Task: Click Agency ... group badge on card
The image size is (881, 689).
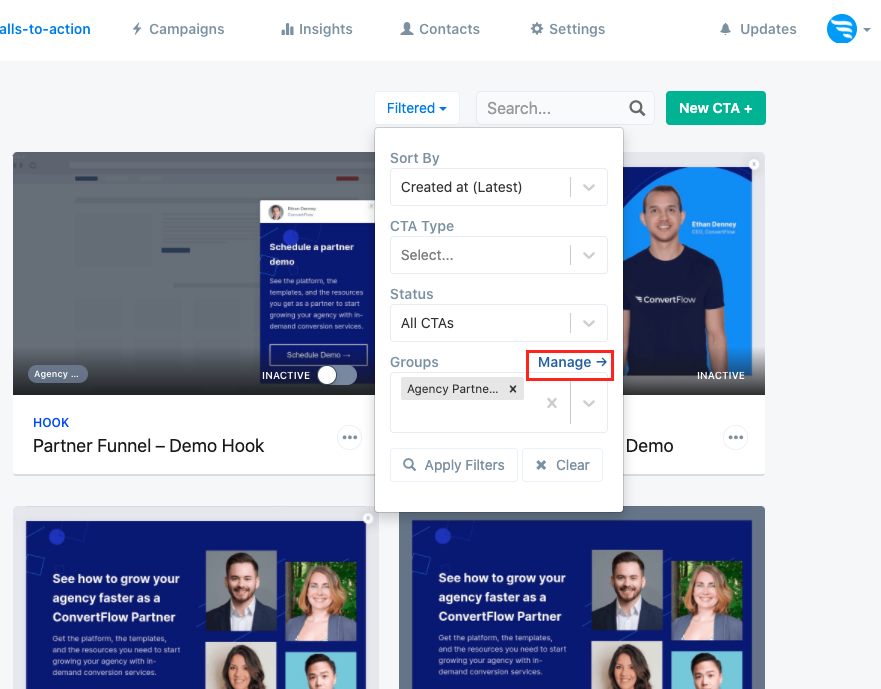Action: (x=58, y=374)
